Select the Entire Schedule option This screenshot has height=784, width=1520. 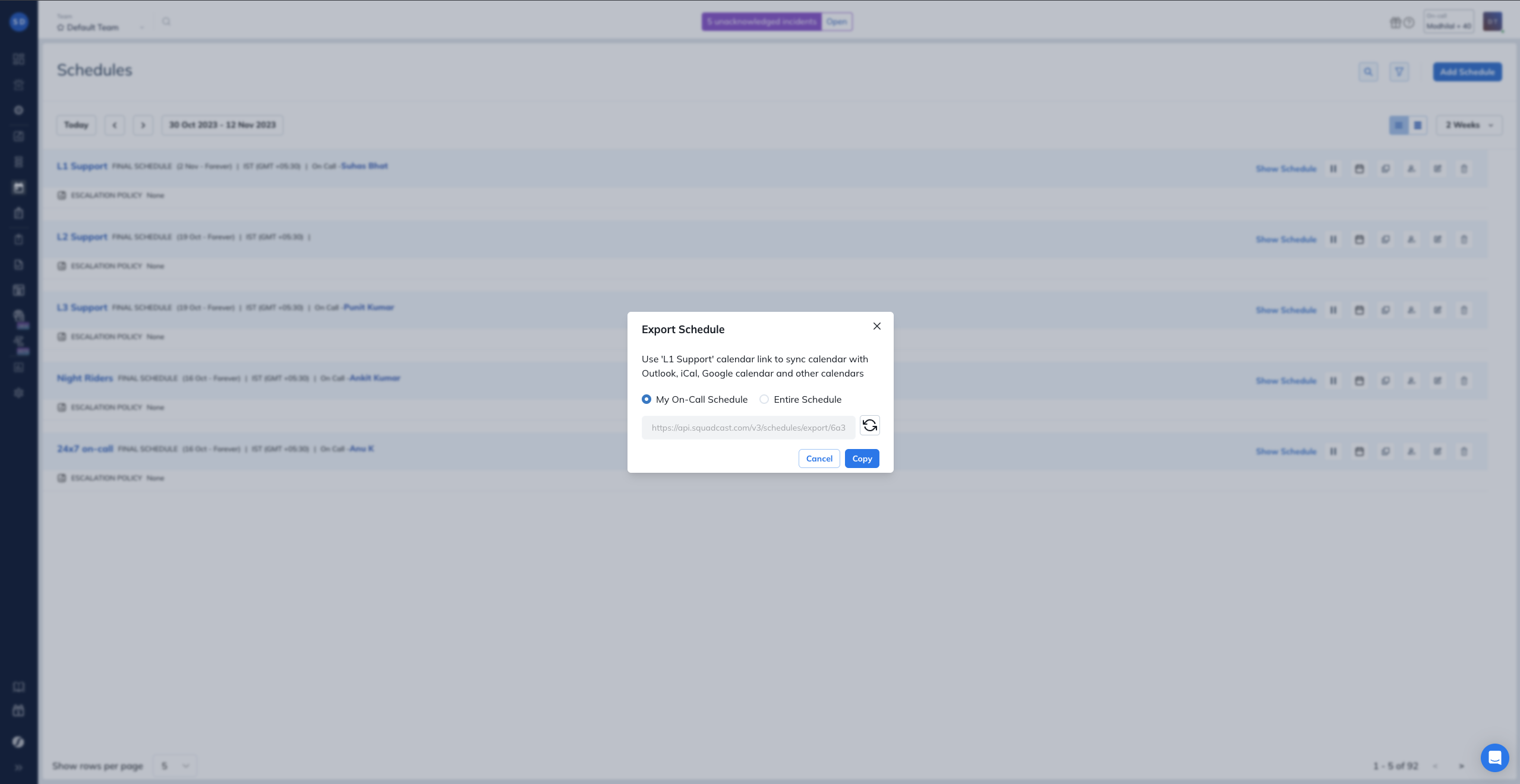pos(764,399)
